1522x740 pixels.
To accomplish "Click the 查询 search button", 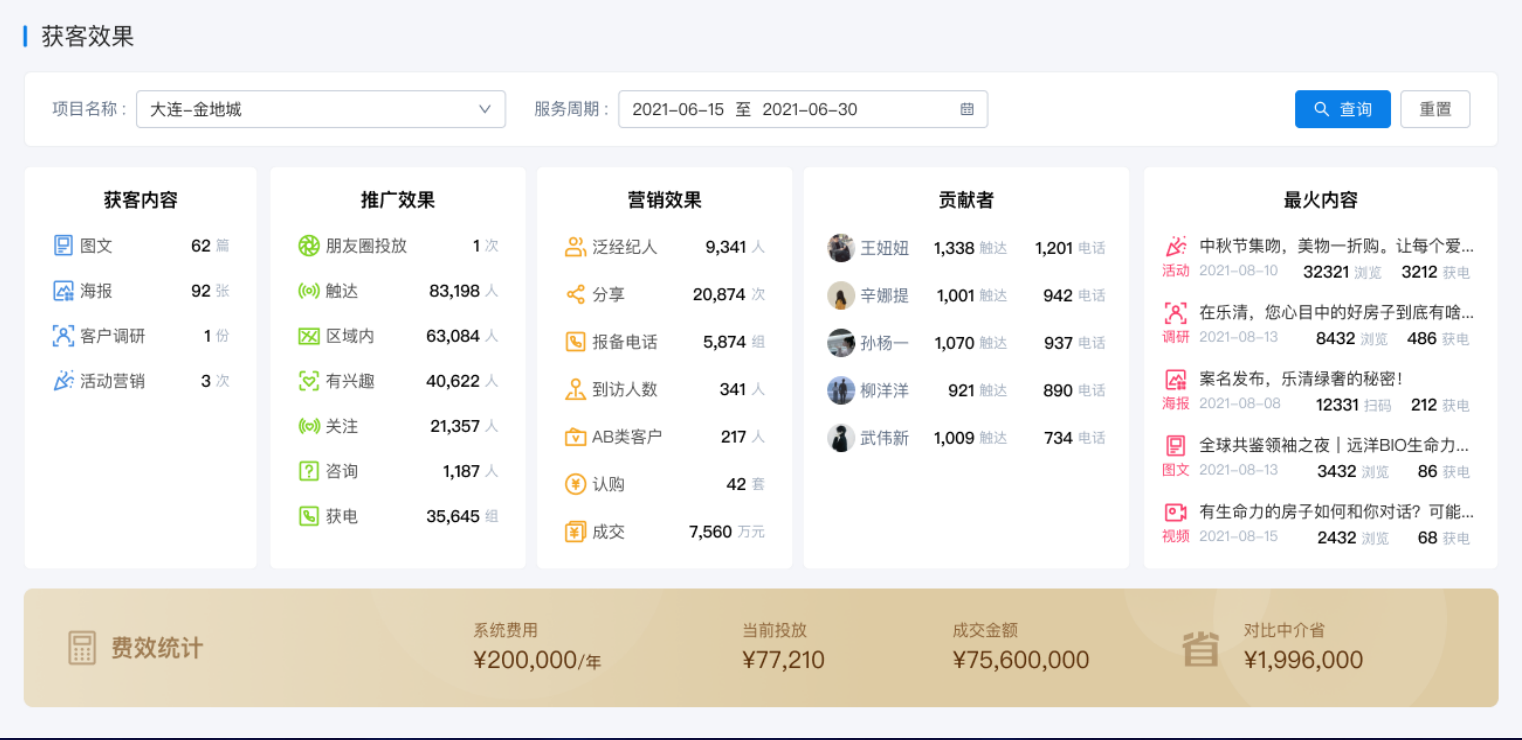I will pos(1342,109).
